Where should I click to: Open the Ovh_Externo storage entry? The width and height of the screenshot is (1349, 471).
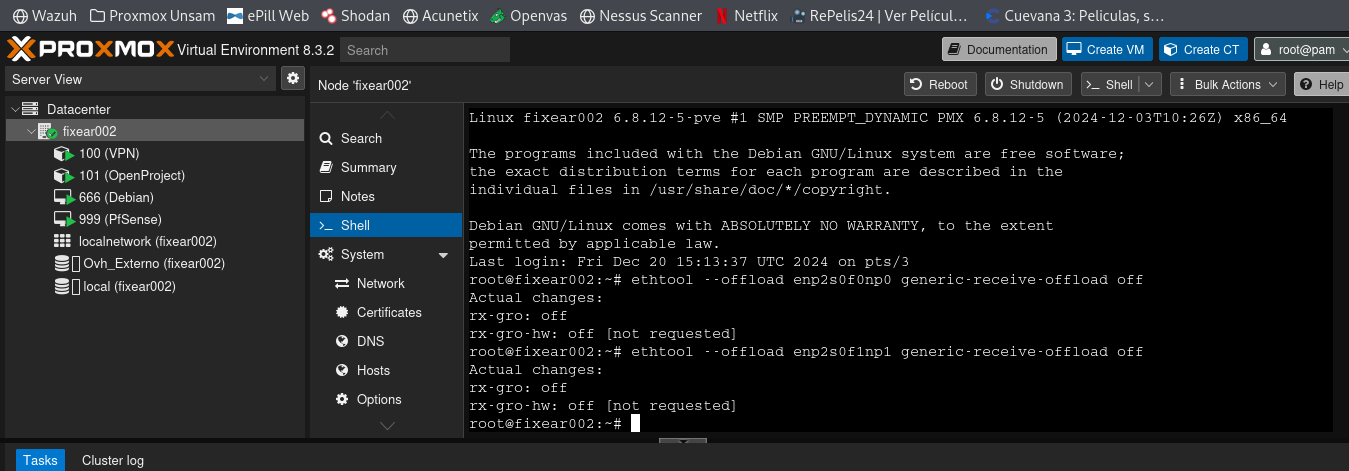point(153,263)
